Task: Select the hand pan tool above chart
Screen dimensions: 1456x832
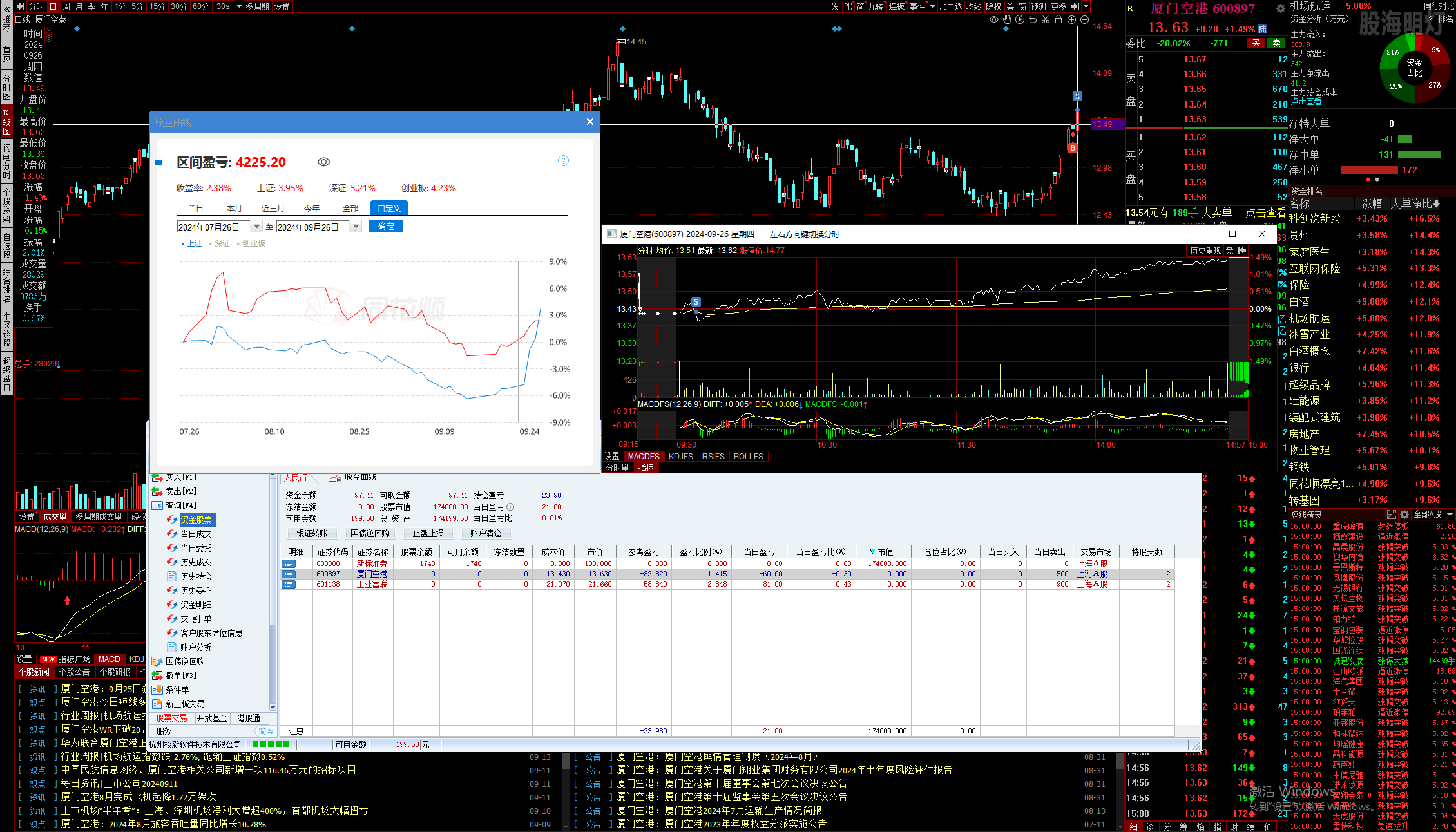Action: click(x=1007, y=19)
